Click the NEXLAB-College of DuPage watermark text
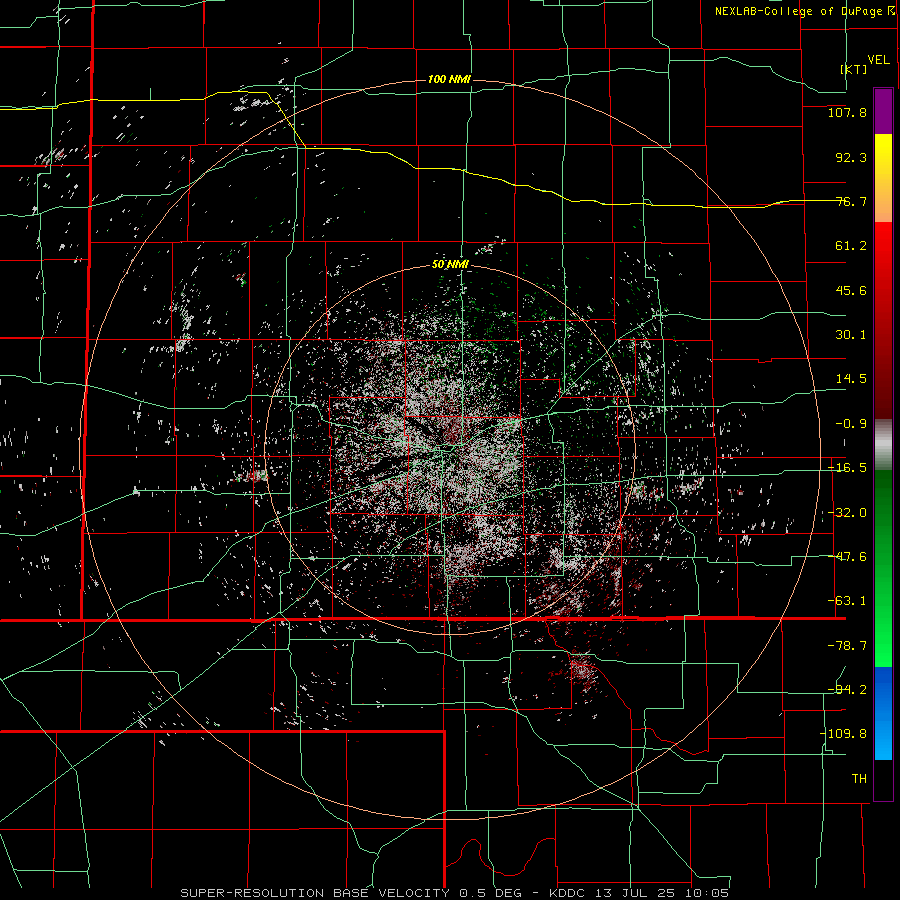Screen dimensions: 900x900 tap(804, 11)
